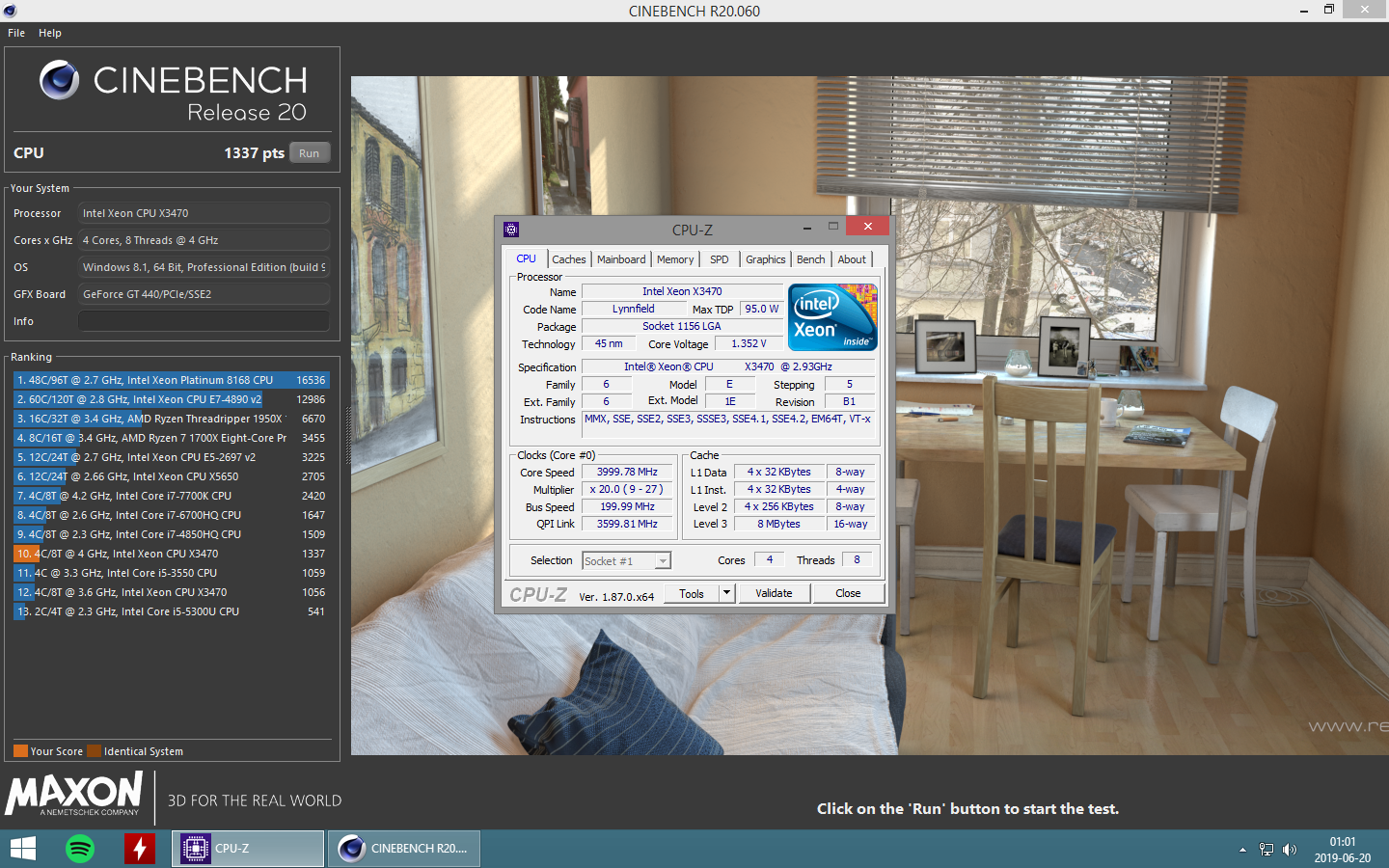Open Windows Start menu
1389x868 pixels.
coord(22,849)
